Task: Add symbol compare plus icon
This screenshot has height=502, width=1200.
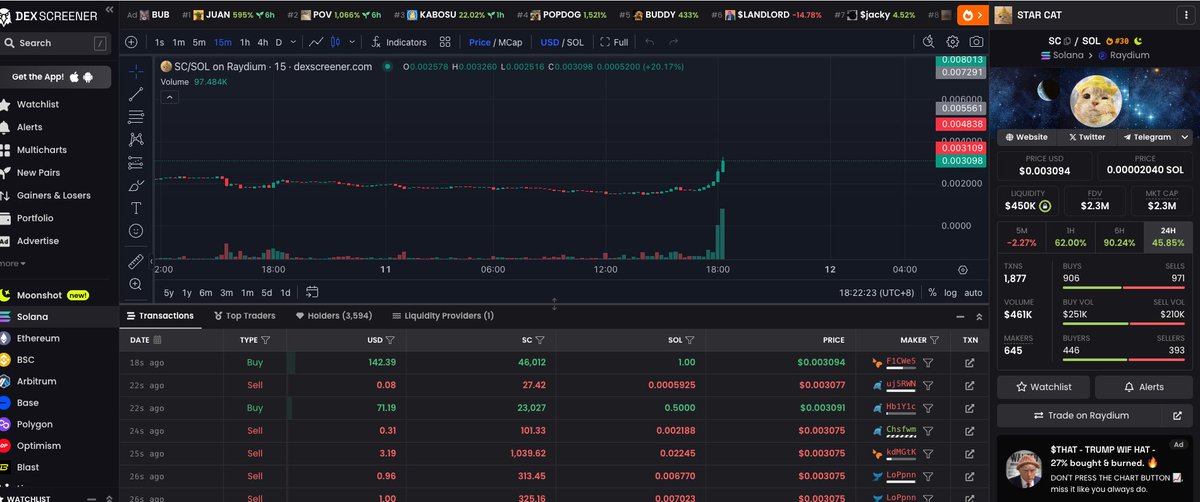Action: (132, 42)
